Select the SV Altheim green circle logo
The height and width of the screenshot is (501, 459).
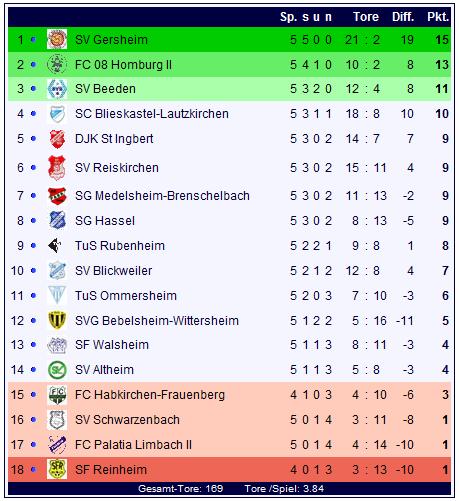[57, 370]
